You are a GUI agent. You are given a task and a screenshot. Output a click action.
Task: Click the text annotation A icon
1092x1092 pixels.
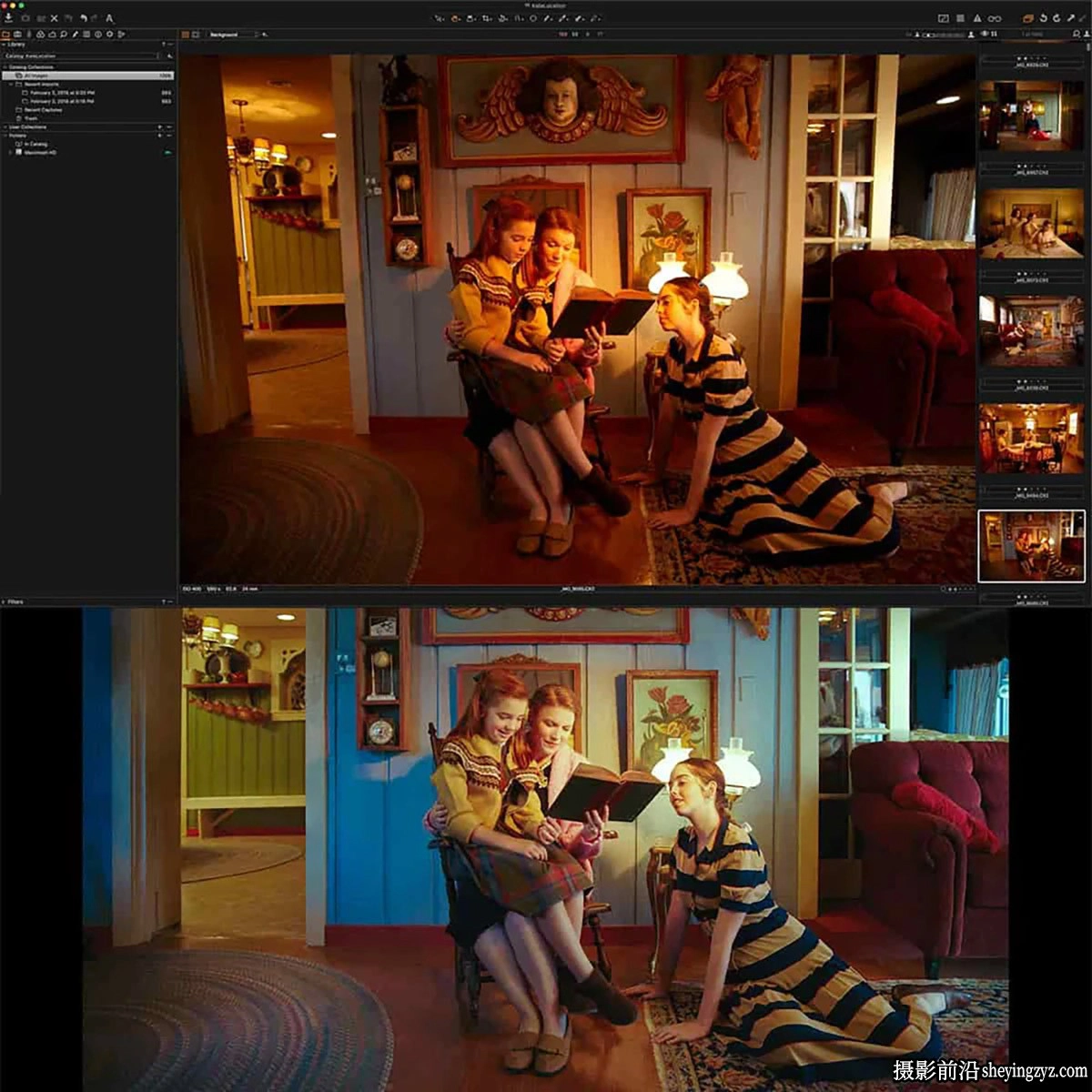(109, 18)
